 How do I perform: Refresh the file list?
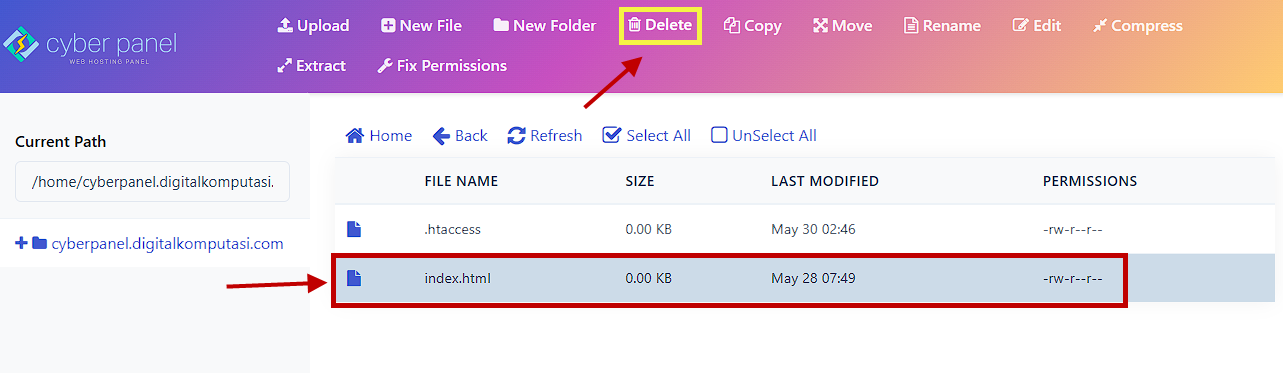(545, 135)
